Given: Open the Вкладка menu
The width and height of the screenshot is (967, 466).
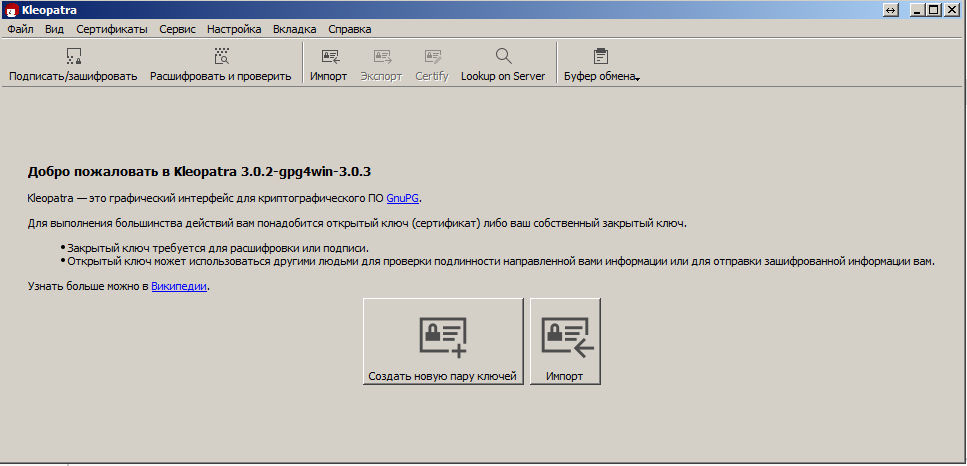Looking at the screenshot, I should [295, 29].
